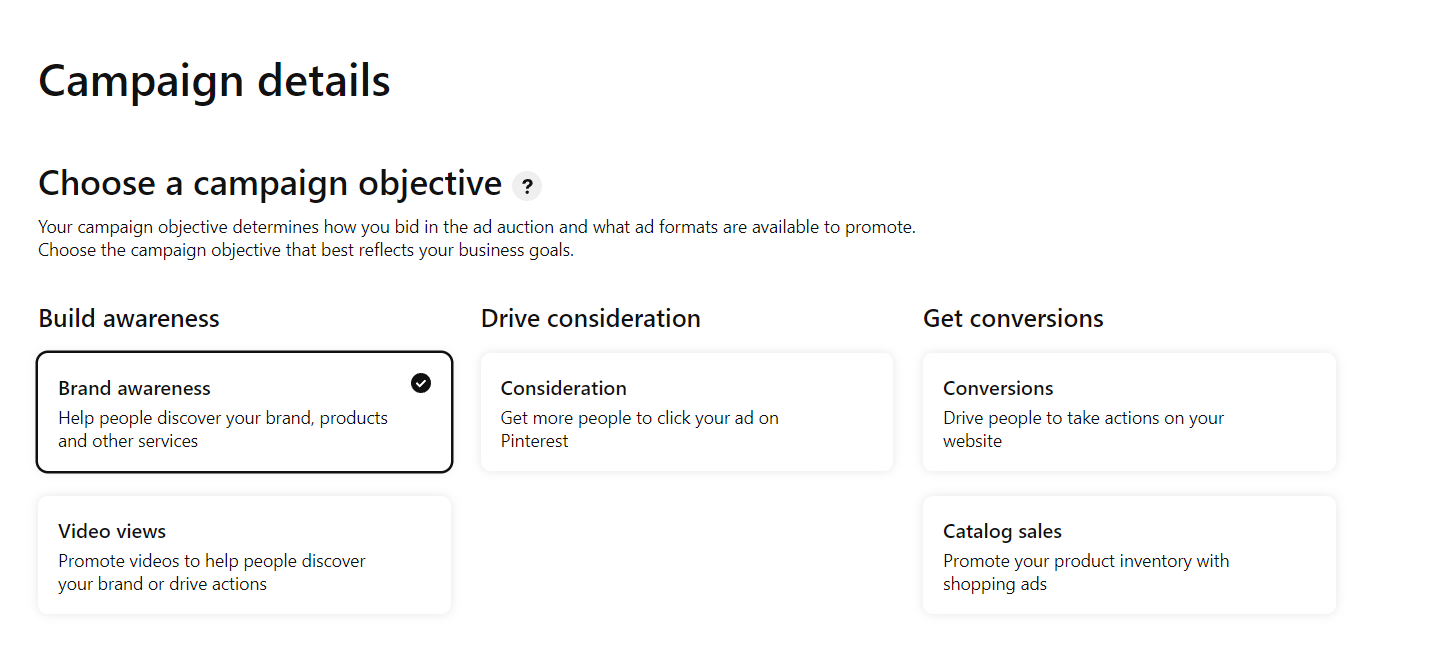Viewport: 1443px width, 661px height.
Task: Click the Drive consideration column heading
Action: pyautogui.click(x=590, y=319)
